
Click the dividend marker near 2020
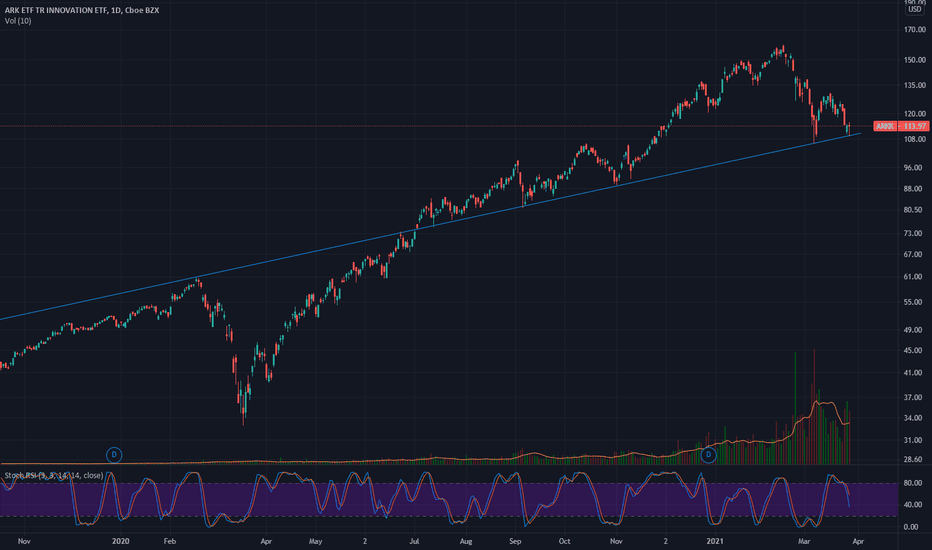(x=114, y=455)
